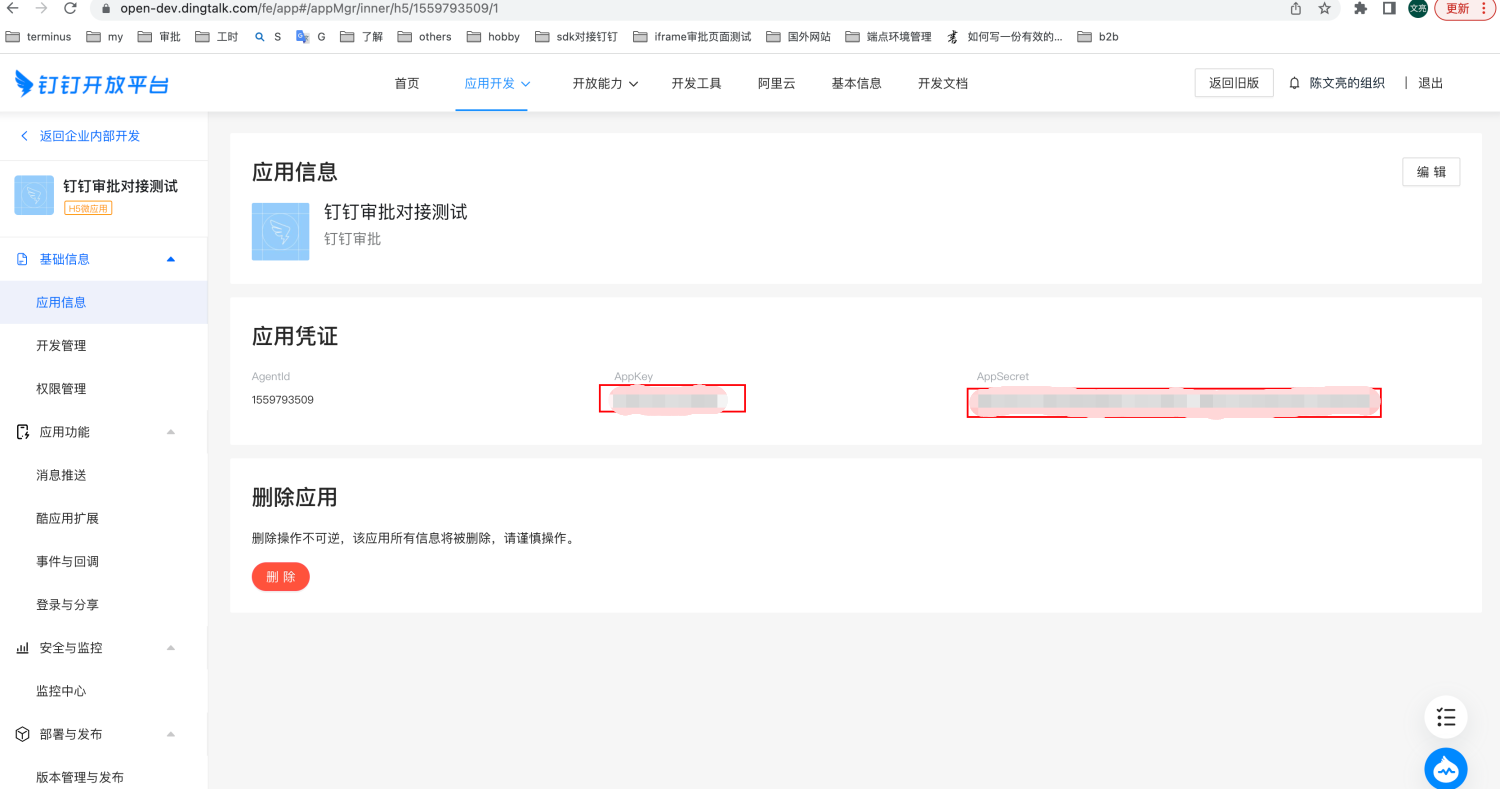Open the 如何写一份有效的 bookmark
Viewport: 1500px width, 789px height.
(x=1004, y=37)
